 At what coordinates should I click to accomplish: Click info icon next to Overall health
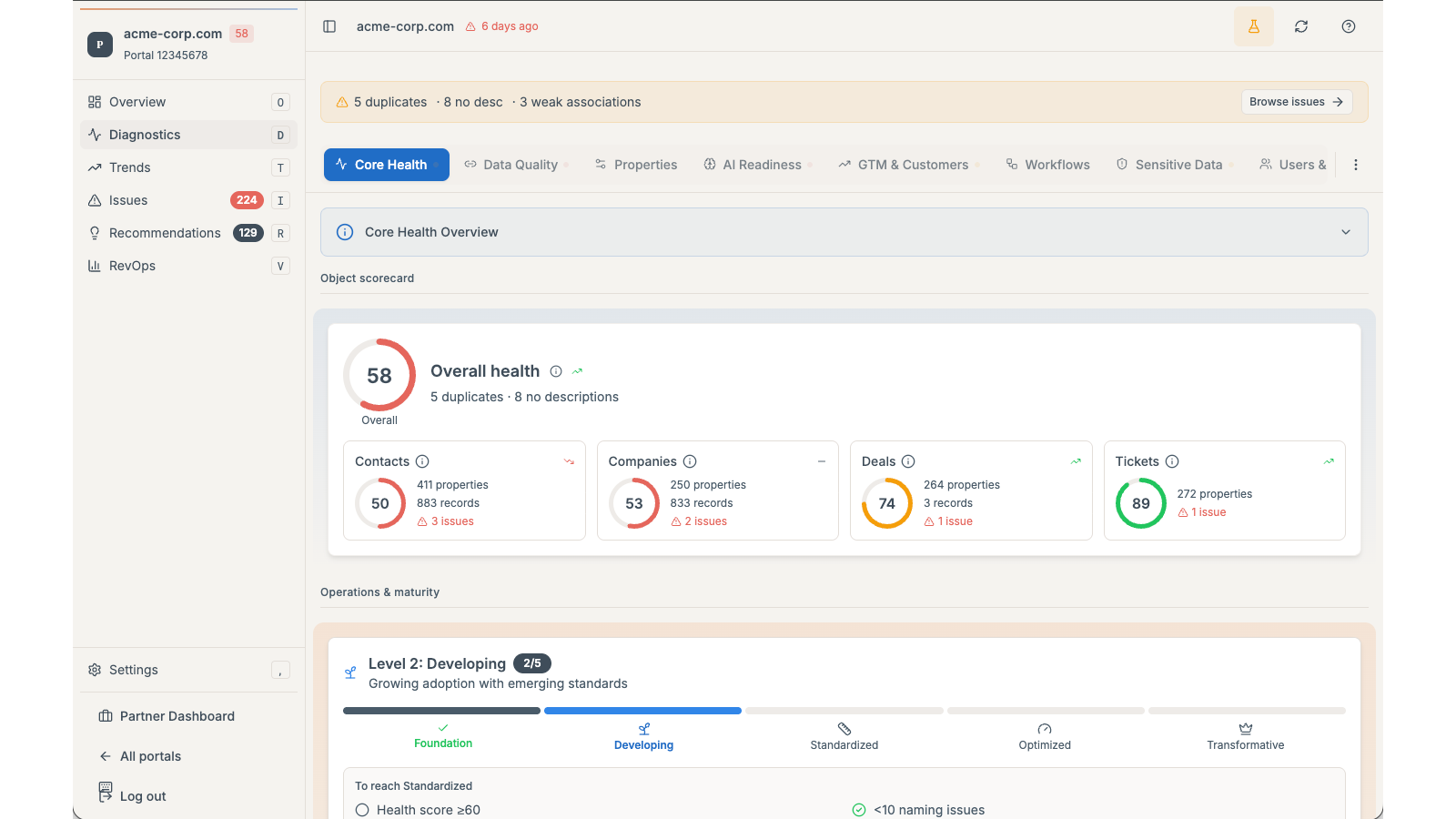click(556, 371)
